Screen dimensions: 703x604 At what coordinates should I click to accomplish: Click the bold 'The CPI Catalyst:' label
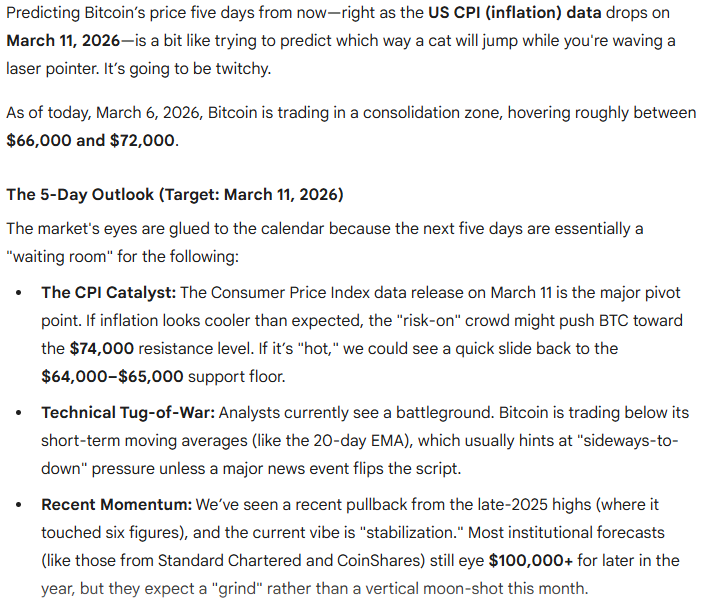[x=108, y=293]
